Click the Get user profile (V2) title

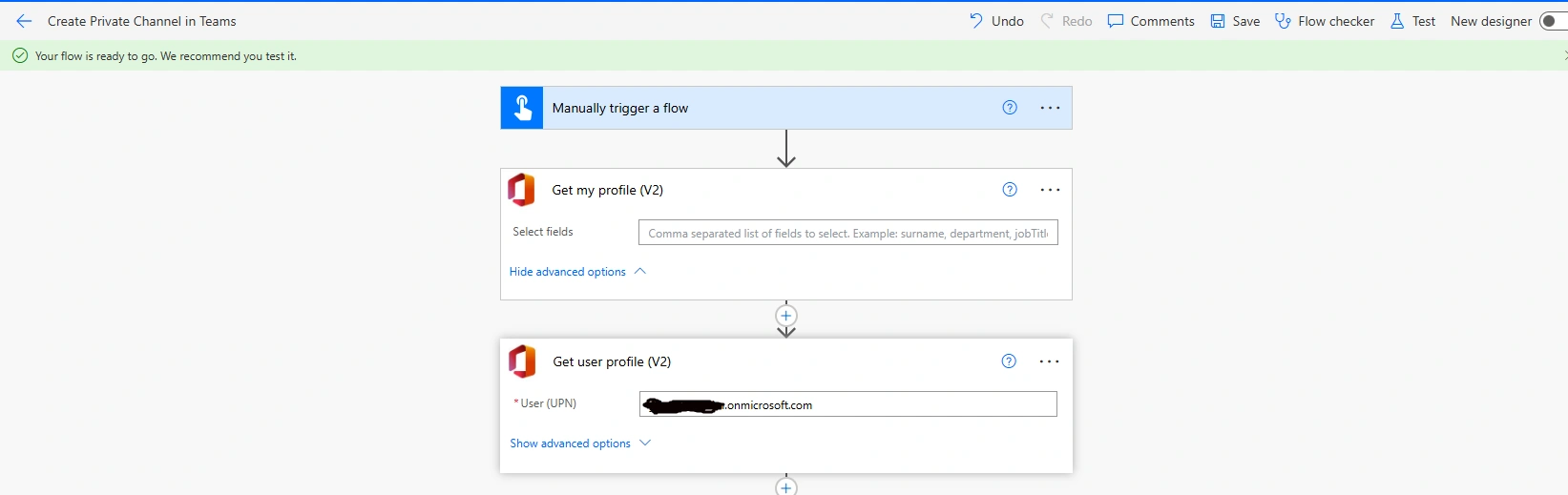[x=612, y=361]
